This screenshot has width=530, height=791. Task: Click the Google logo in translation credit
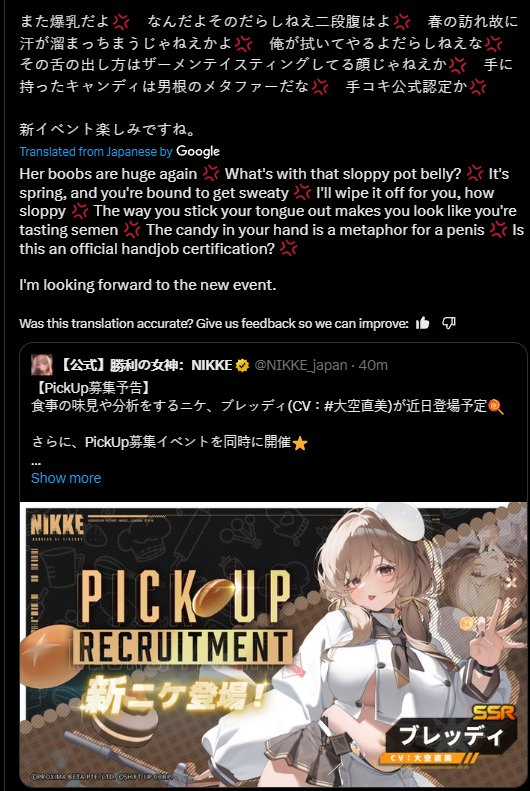click(198, 151)
